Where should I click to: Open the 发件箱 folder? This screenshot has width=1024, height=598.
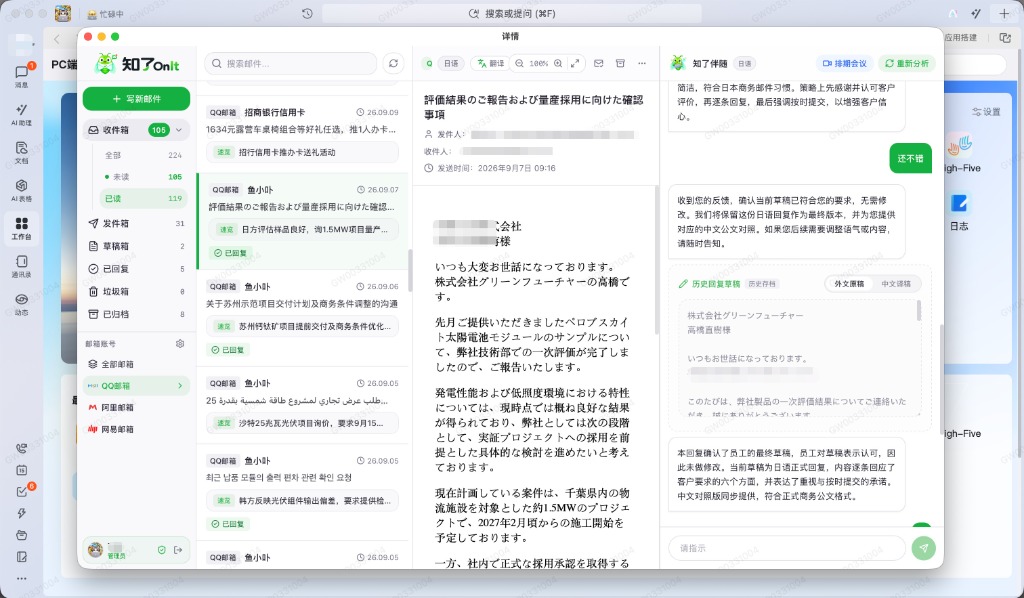136,223
